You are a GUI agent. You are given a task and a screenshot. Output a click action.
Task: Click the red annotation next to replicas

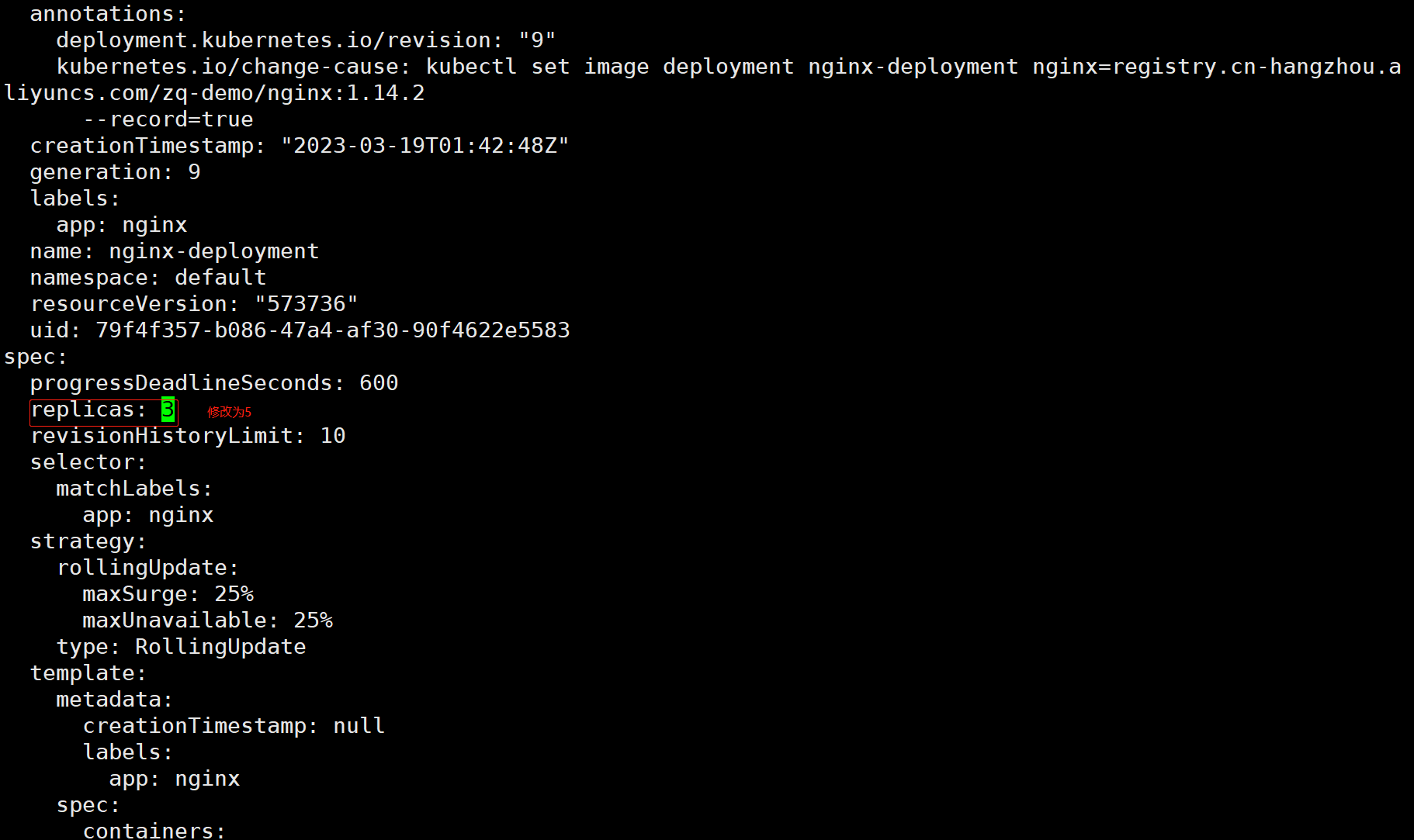(230, 412)
